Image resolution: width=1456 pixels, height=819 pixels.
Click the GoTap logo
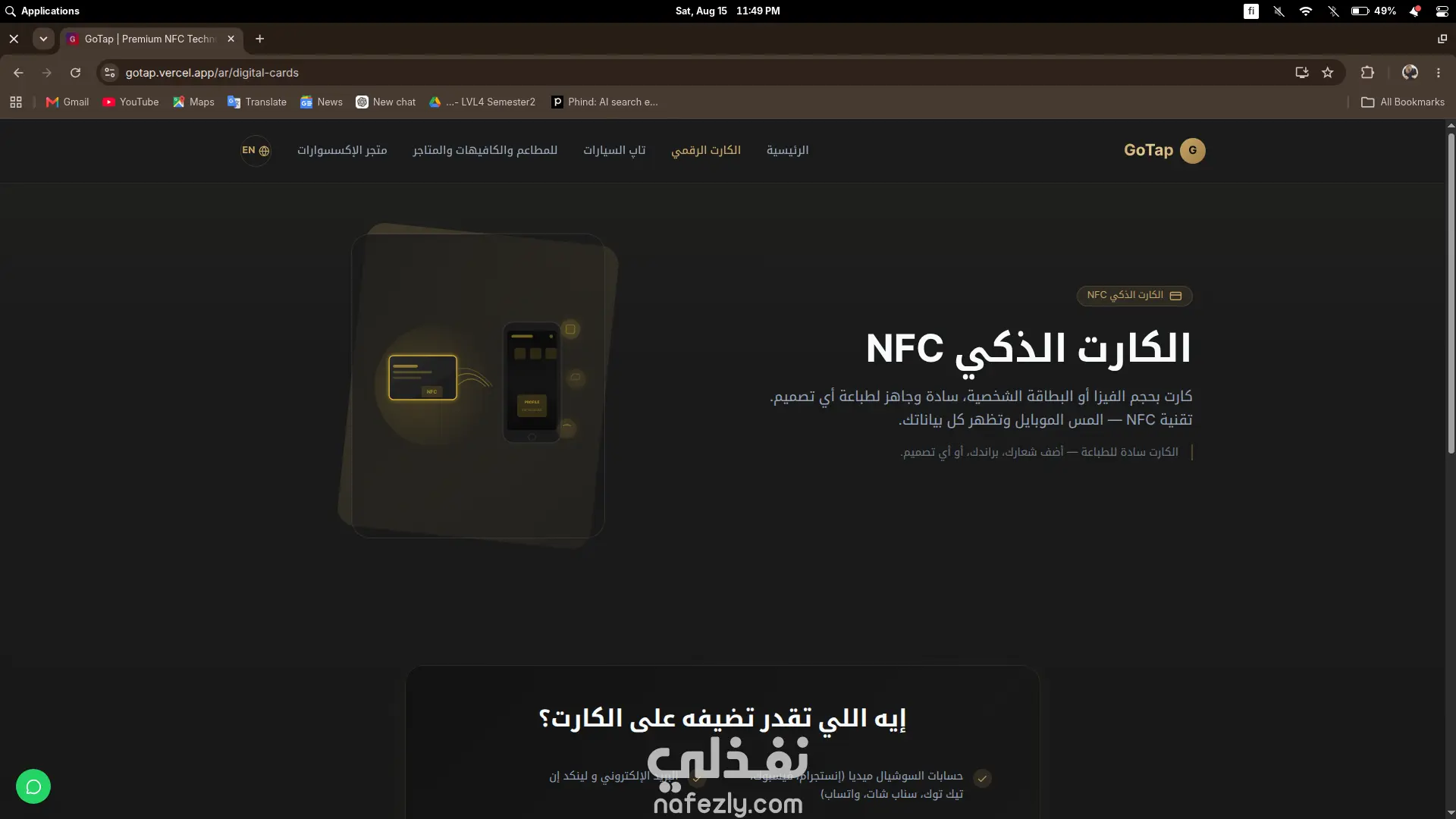tap(1164, 150)
